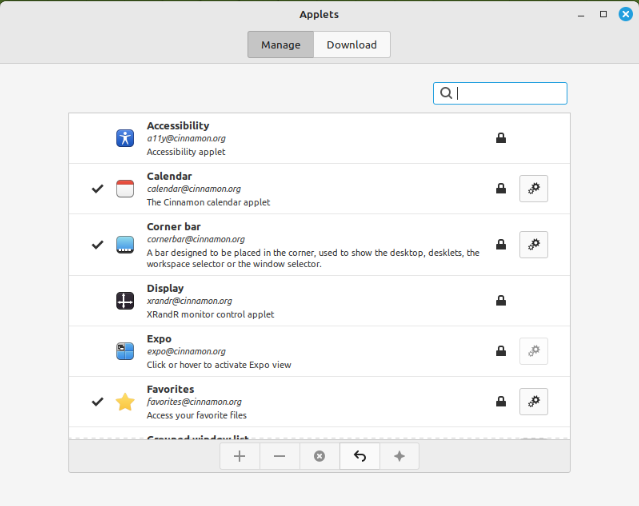The image size is (639, 506).
Task: Click 'Access your favorite files' description
Action: coord(197,416)
